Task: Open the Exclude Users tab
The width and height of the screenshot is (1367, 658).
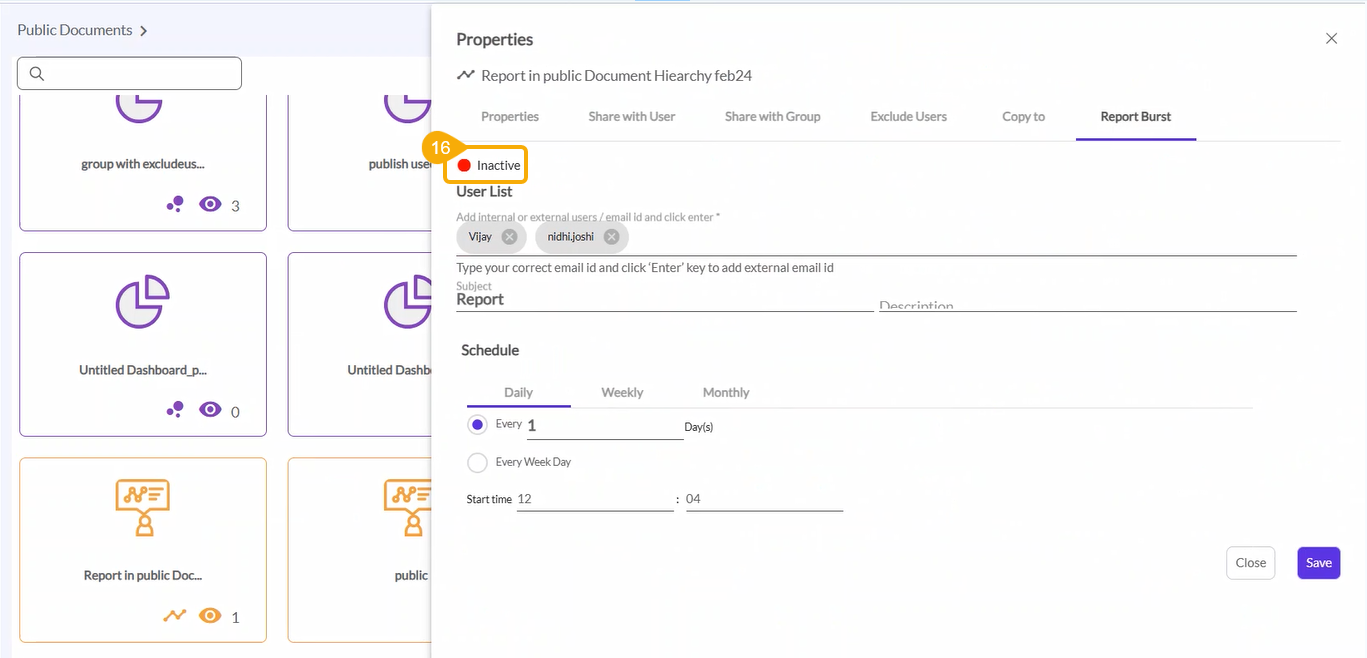Action: 908,117
